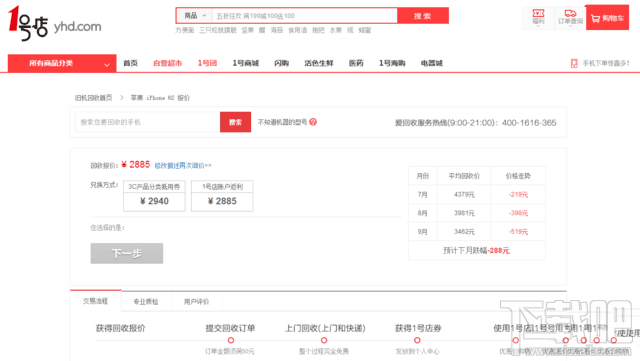Open the 自营超市 nav item
This screenshot has width=640, height=361.
(167, 63)
